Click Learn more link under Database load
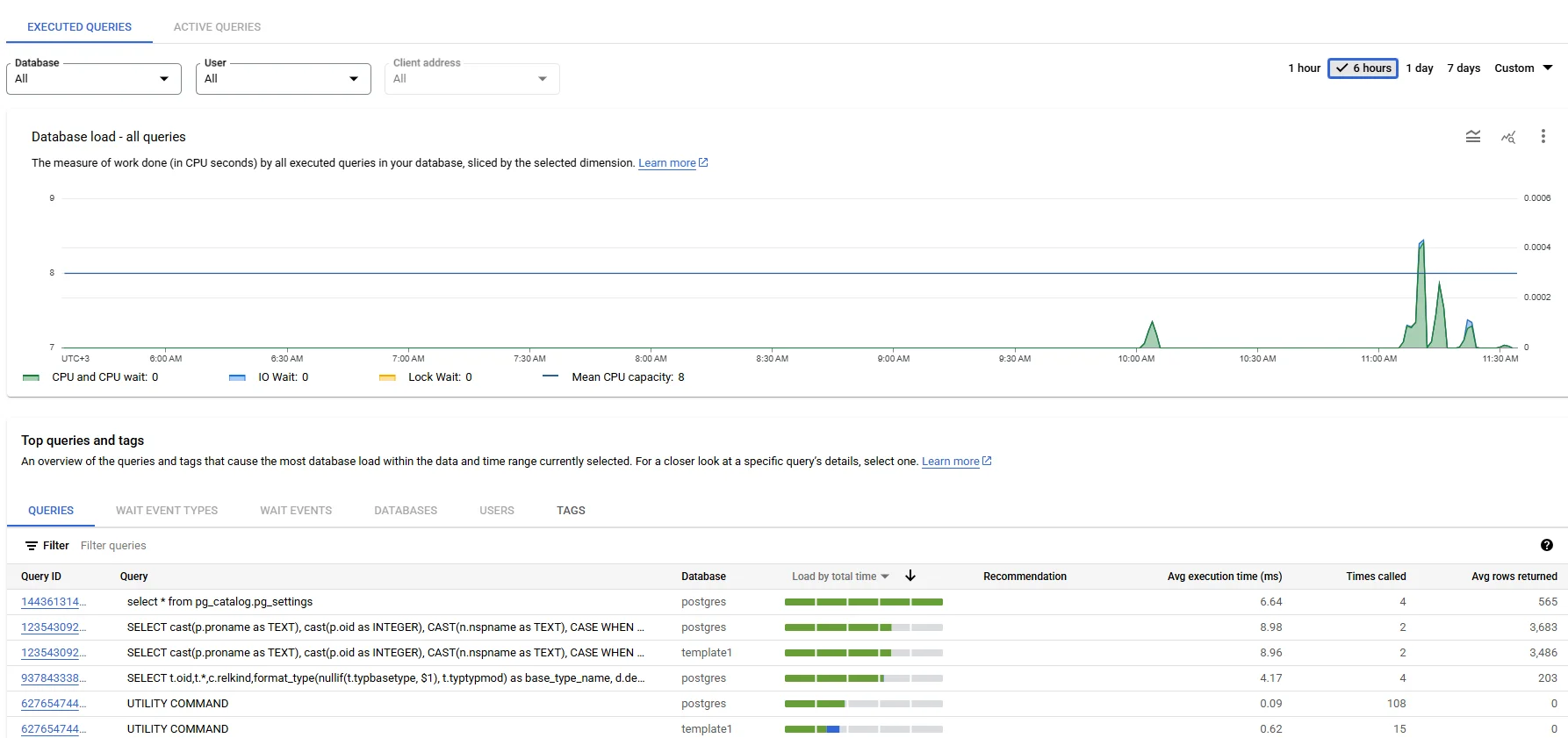Image resolution: width=1568 pixels, height=738 pixels. click(666, 163)
